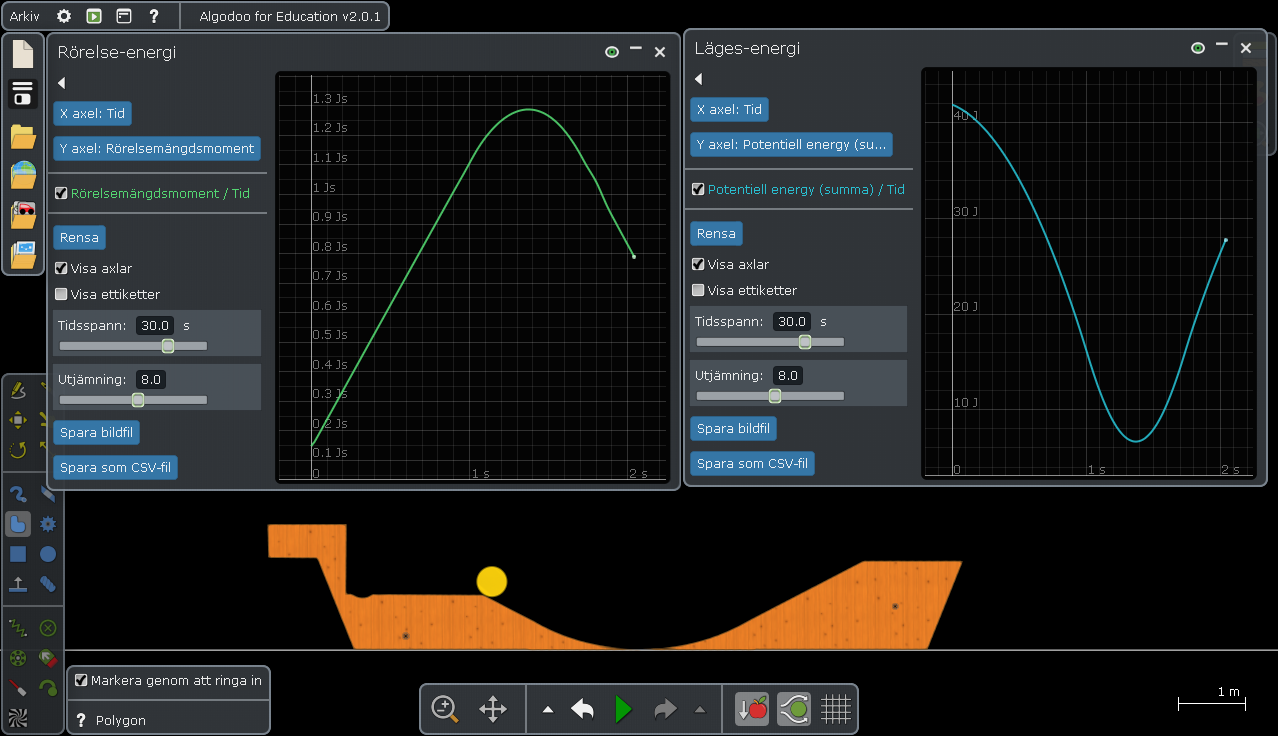This screenshot has width=1278, height=736.
Task: Click the Tidsspann slider in Rörelse-energi
Action: (133, 346)
